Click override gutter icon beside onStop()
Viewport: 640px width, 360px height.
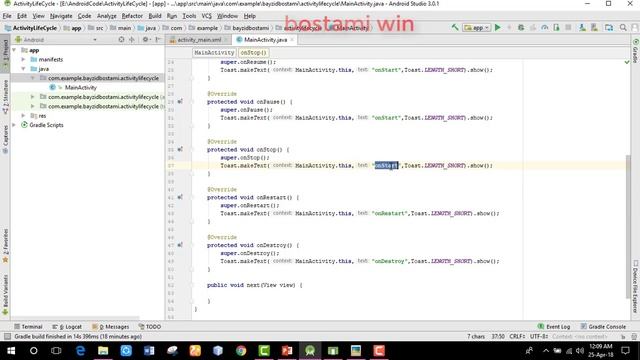180,149
